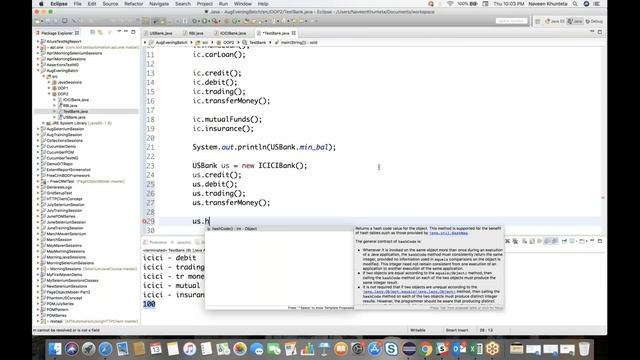Select USBank.java in Package Explorer

(x=74, y=117)
